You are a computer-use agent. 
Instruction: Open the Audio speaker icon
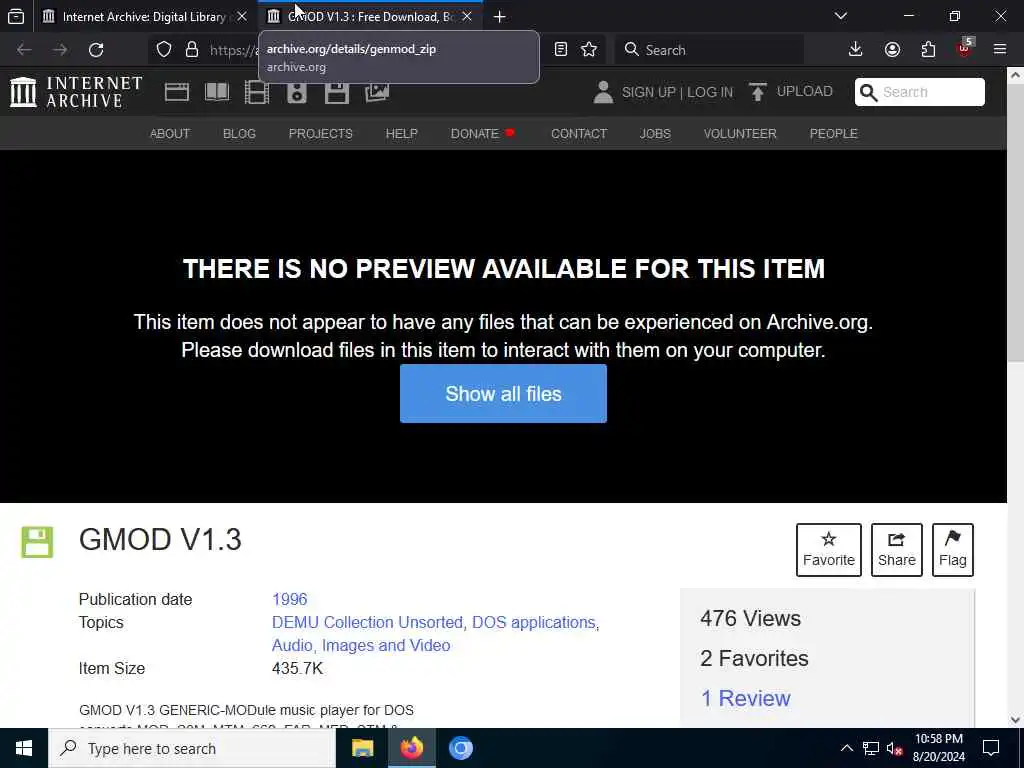point(296,92)
